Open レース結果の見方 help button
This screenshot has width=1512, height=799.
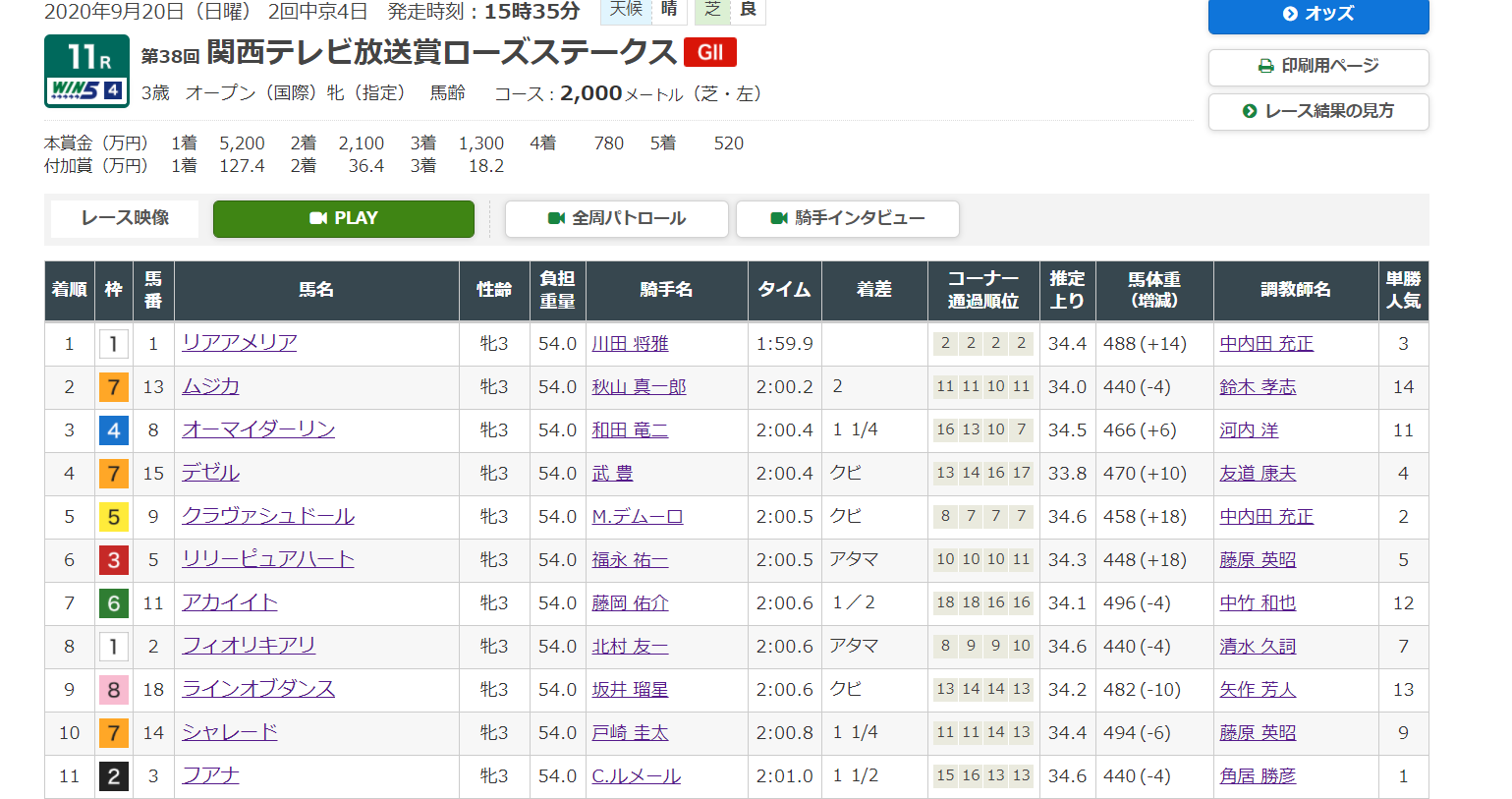tap(1318, 111)
